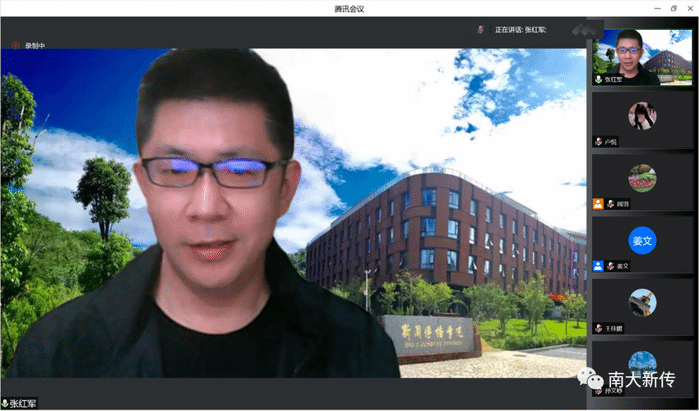Toggle the mic icon on 姜文's tile

coord(610,266)
